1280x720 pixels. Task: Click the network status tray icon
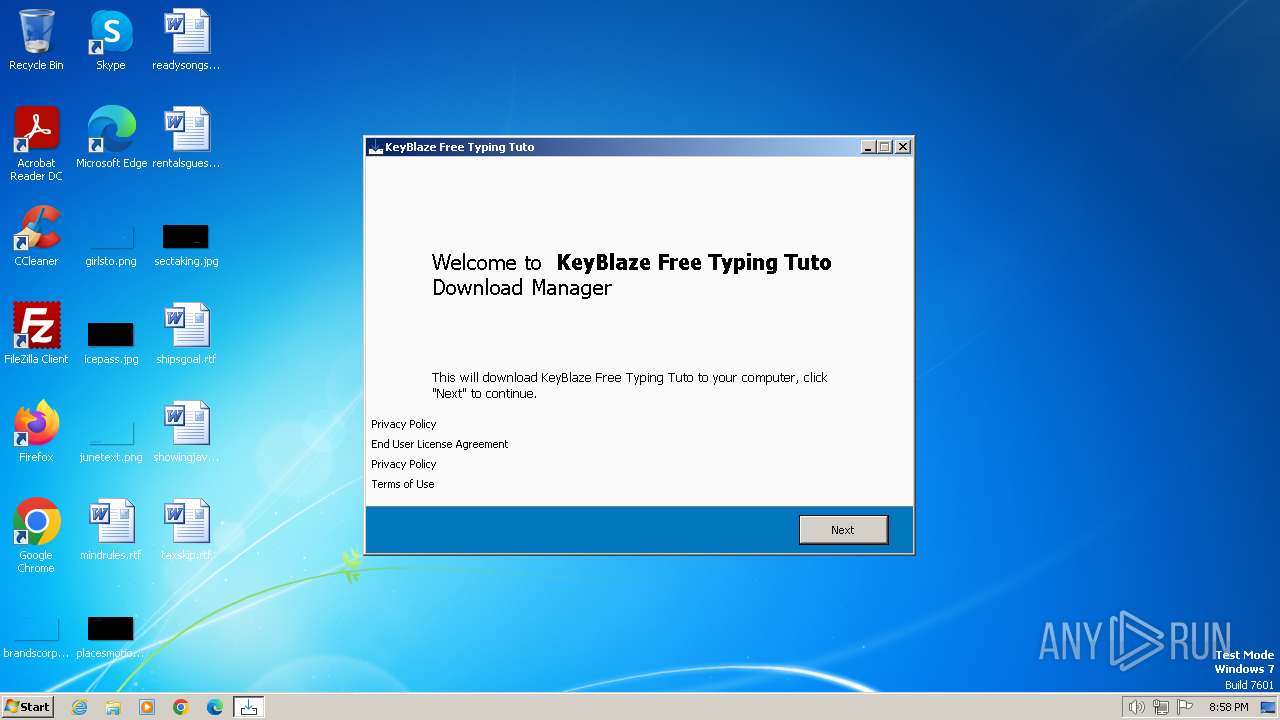click(1161, 707)
